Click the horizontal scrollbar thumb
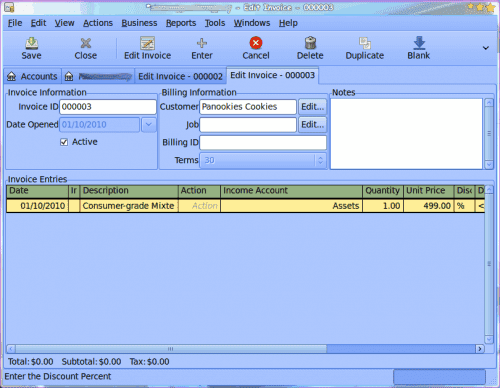Screen dimensions: 500x388 (171, 349)
